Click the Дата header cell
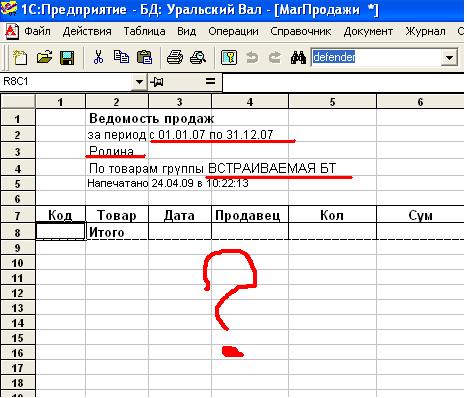 click(x=180, y=215)
